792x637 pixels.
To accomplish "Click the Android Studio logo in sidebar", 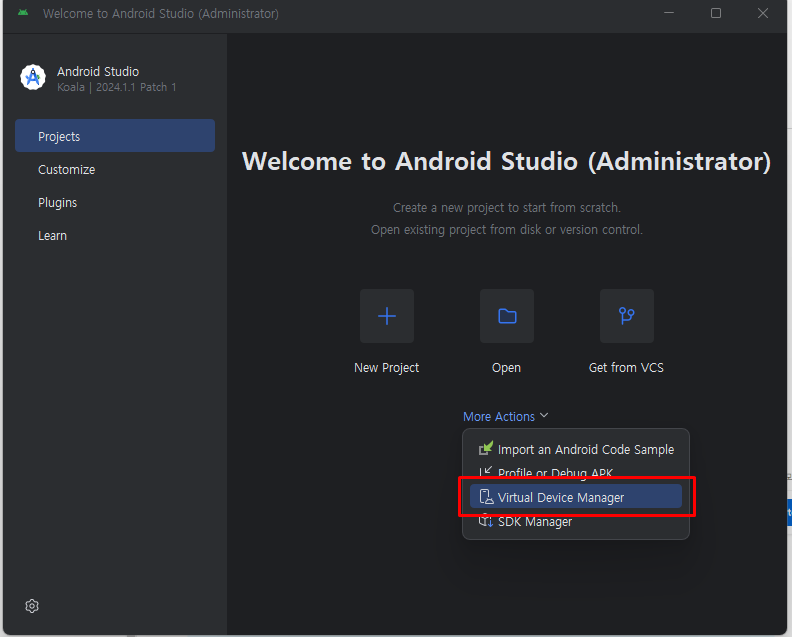I will tap(33, 77).
